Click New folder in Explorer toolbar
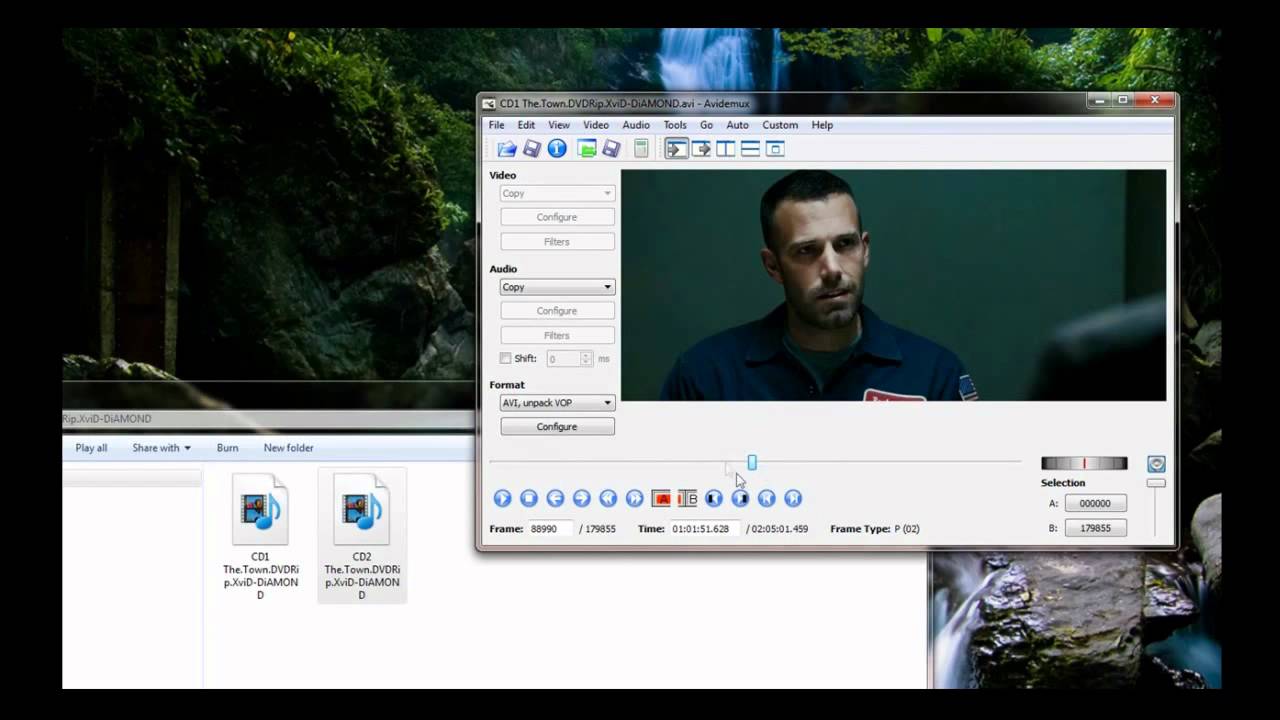 pyautogui.click(x=288, y=448)
